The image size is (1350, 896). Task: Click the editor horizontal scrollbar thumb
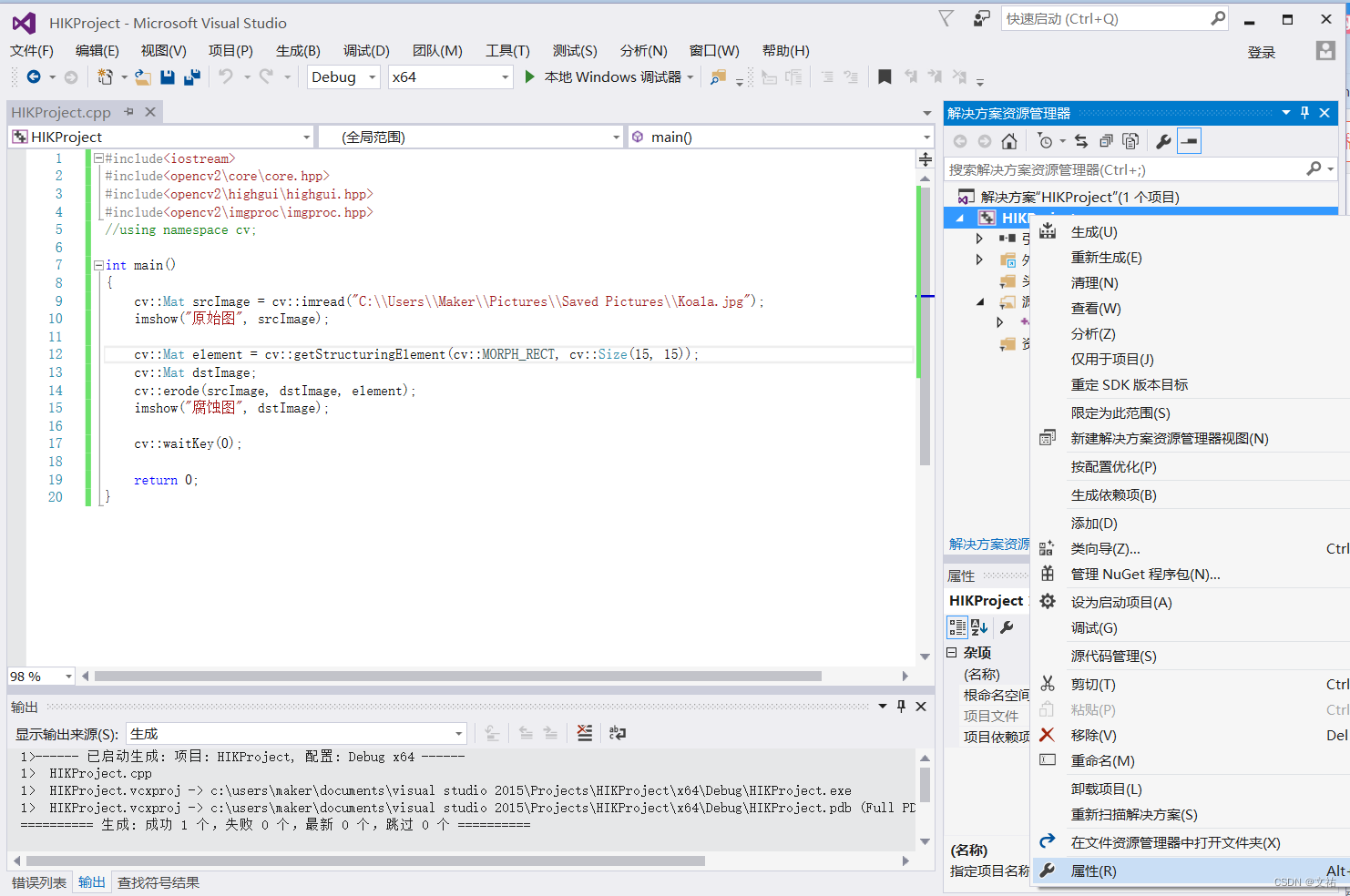pos(458,677)
